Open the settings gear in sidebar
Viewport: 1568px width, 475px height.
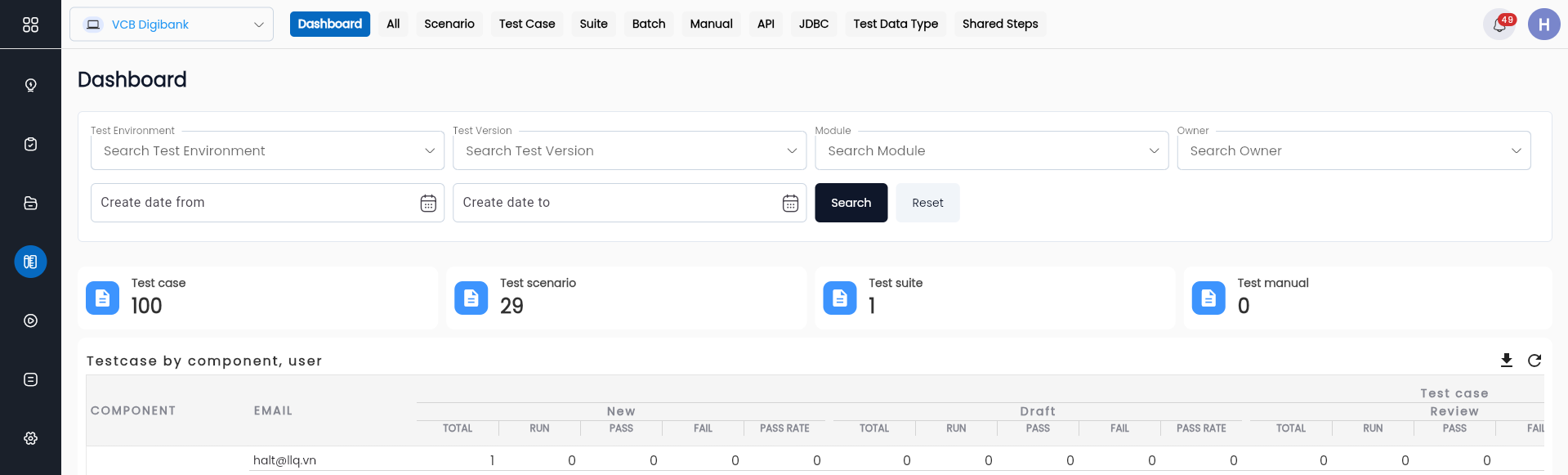30,438
